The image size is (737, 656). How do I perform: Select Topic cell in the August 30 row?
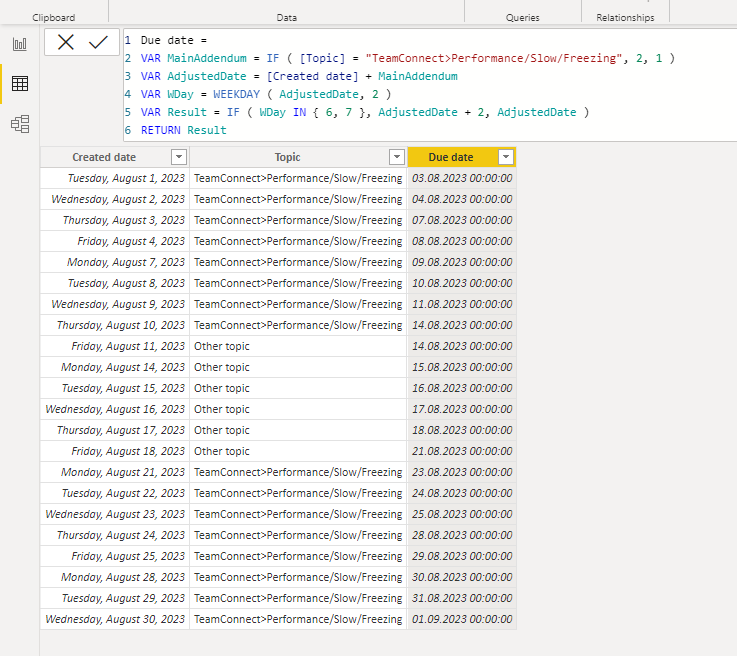click(298, 619)
